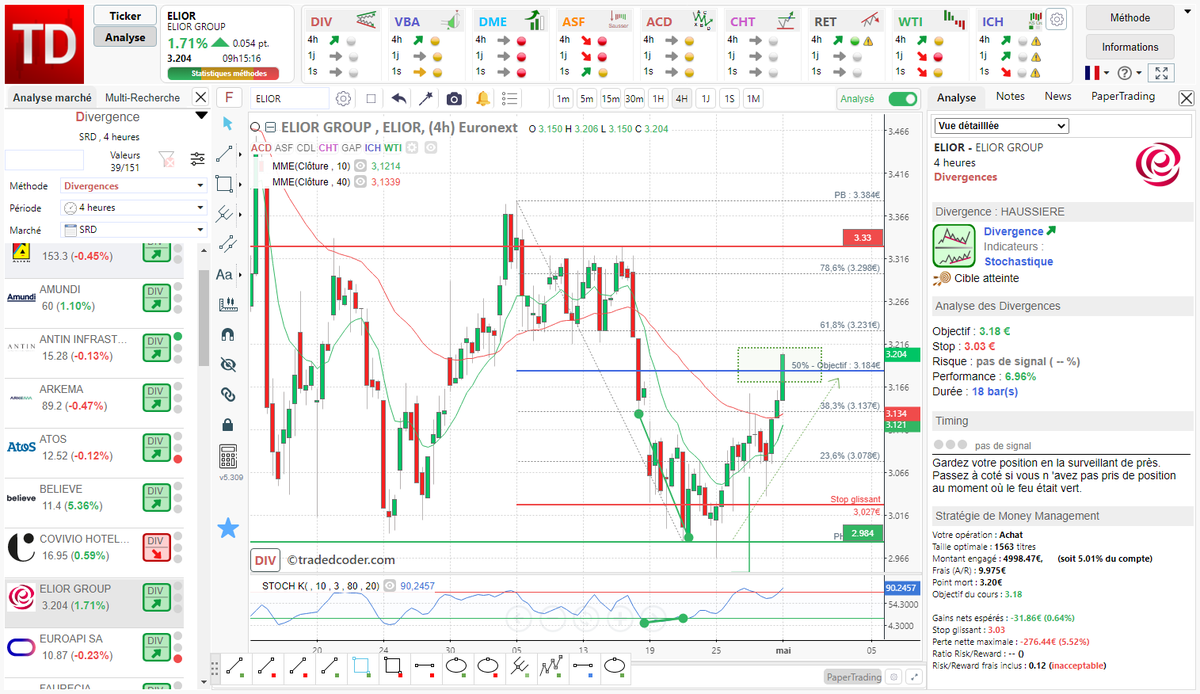
Task: Toggle visibility of MME(Clôture, 10) indicator
Action: 360,166
